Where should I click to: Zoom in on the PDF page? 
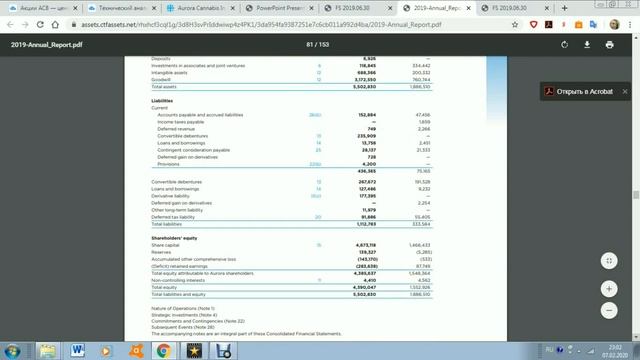[x=609, y=289]
